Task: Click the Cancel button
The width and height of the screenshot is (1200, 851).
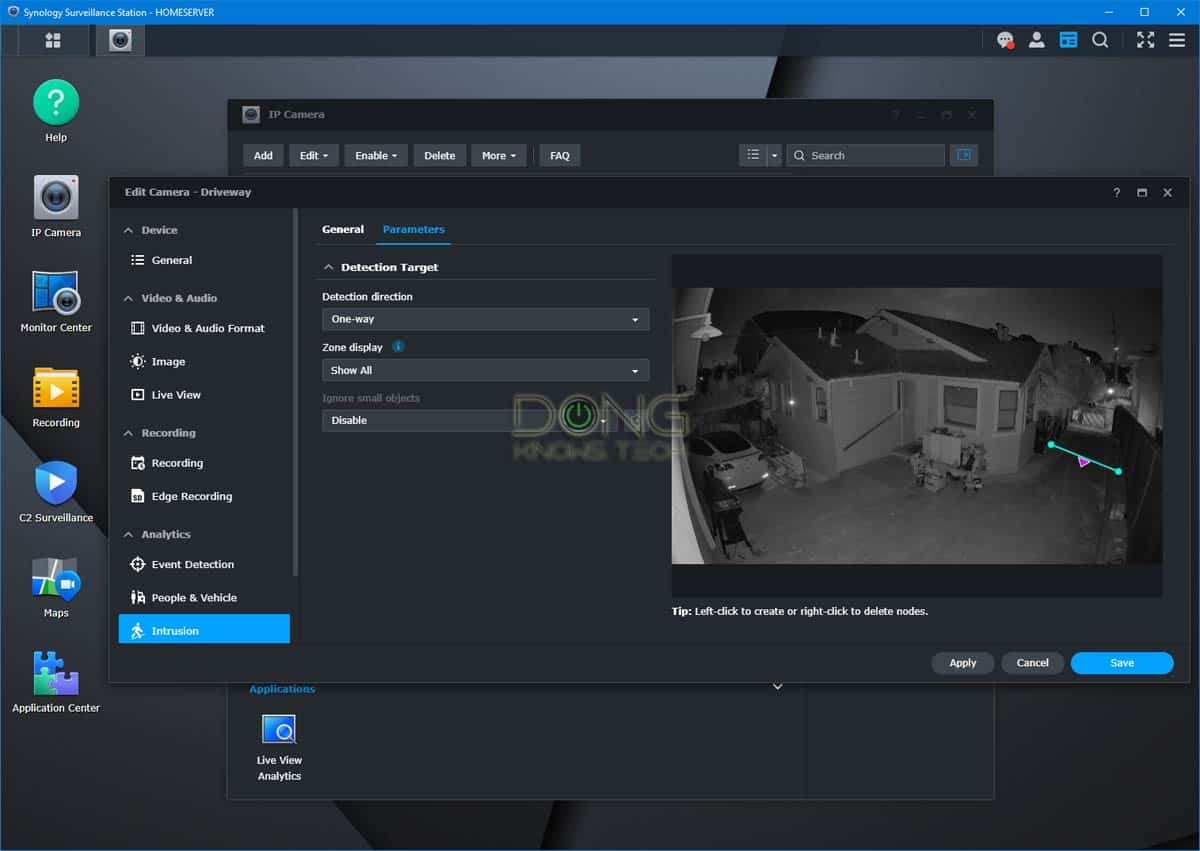Action: coord(1032,663)
